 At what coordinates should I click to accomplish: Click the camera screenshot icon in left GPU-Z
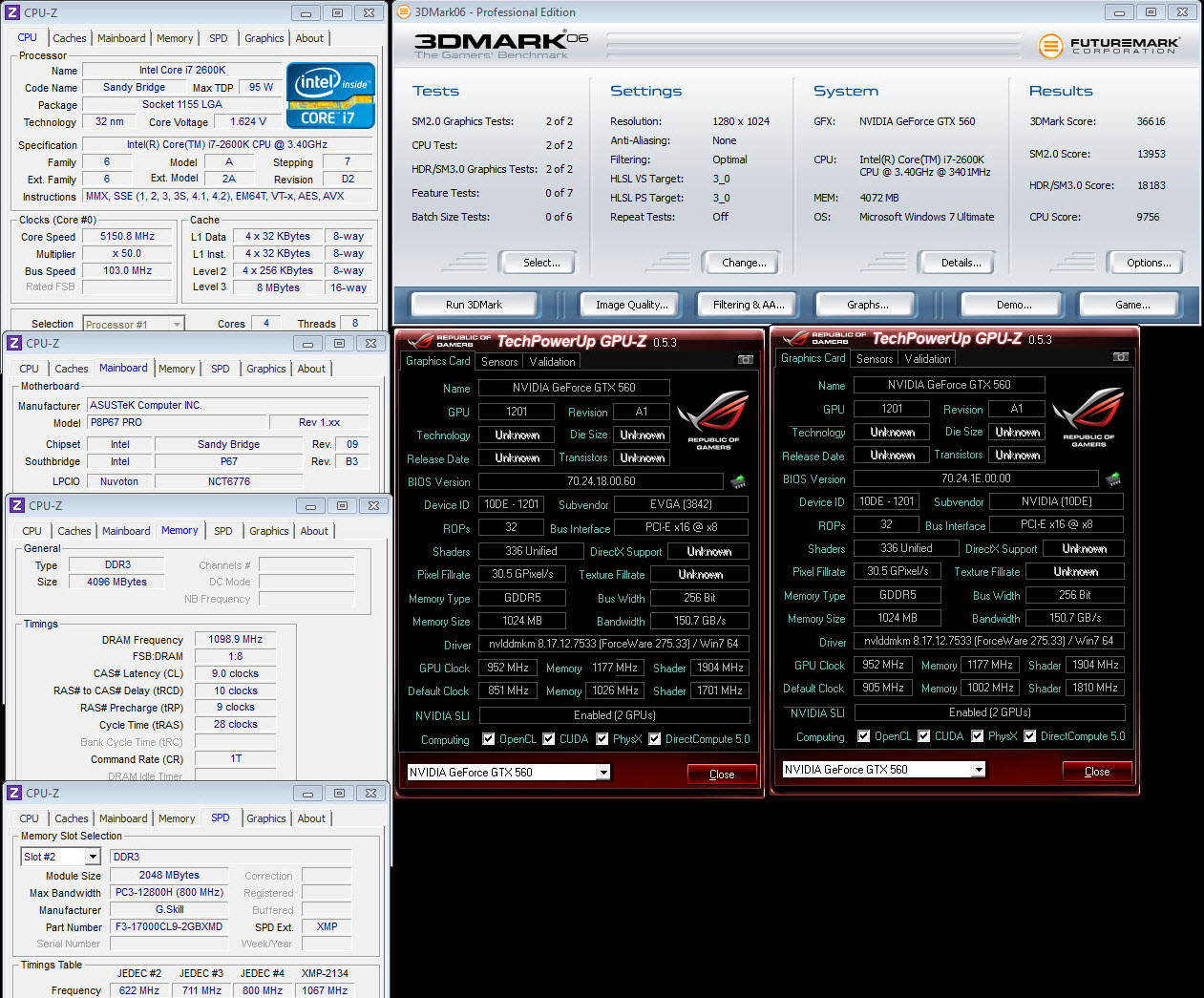tap(746, 360)
